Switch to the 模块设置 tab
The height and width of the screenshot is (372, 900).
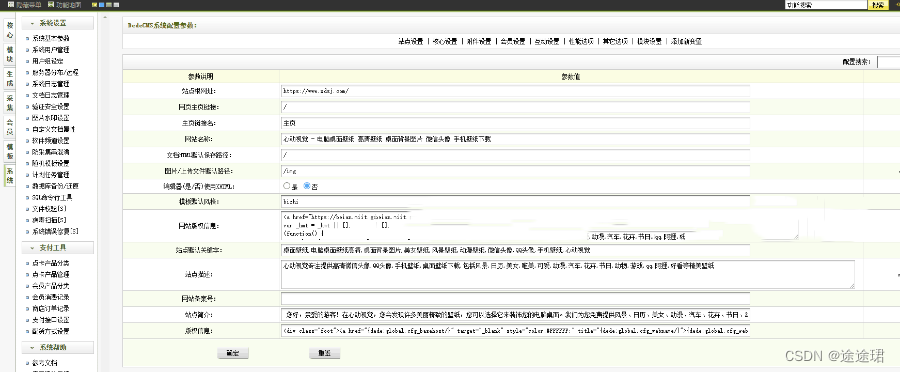[x=649, y=41]
